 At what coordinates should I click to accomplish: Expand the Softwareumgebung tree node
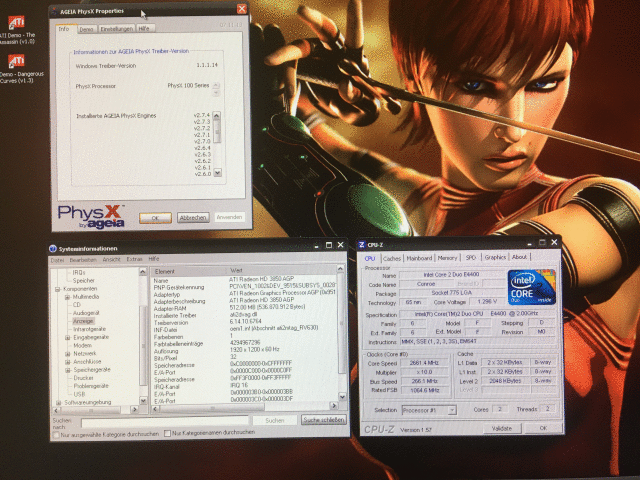click(x=58, y=402)
